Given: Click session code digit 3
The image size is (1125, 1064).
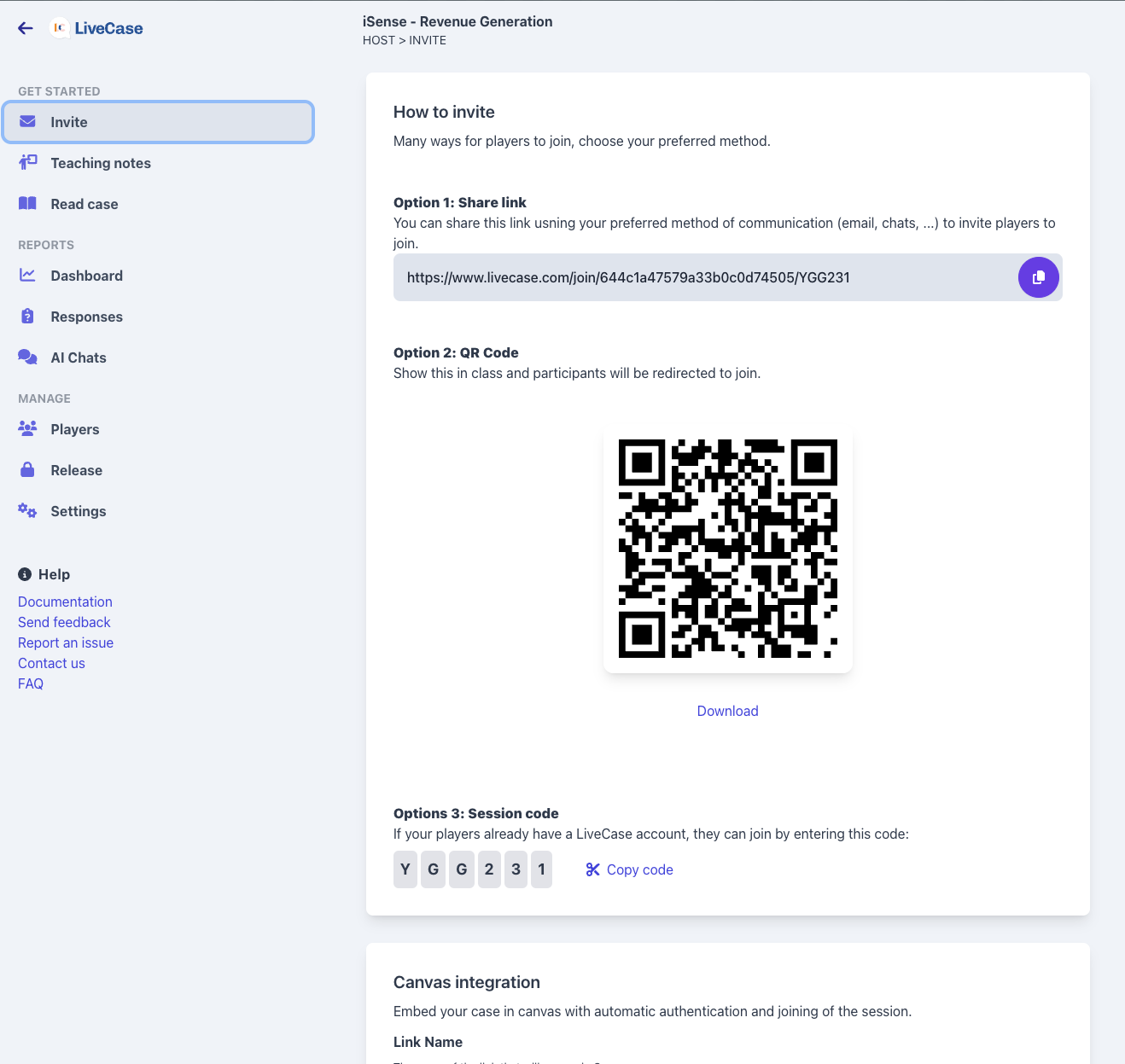Looking at the screenshot, I should [x=516, y=869].
